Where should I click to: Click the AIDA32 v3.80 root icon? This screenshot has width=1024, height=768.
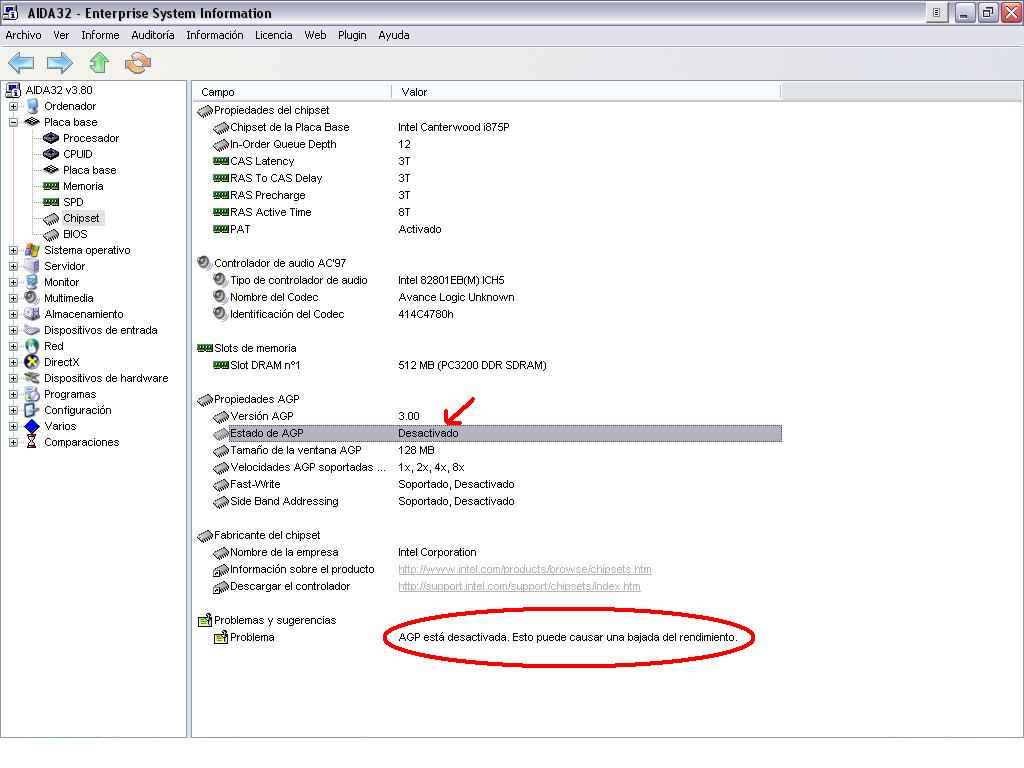[13, 90]
